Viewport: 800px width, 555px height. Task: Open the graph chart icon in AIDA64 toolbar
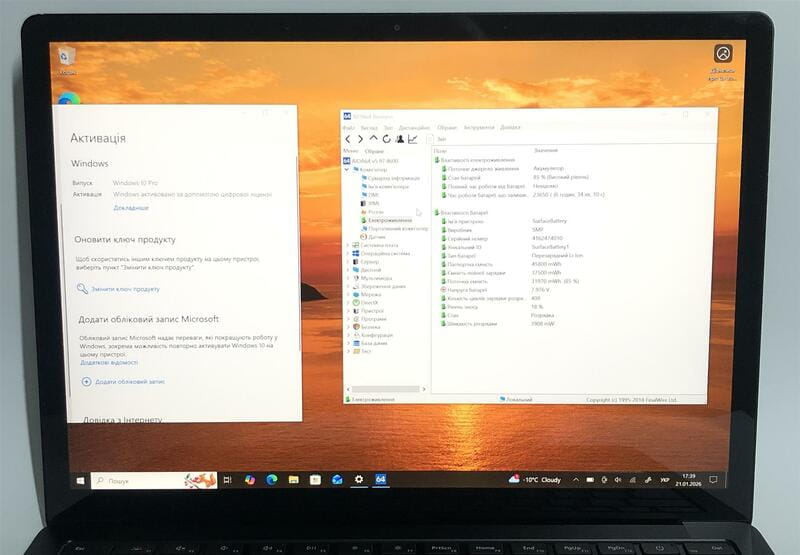click(x=412, y=139)
